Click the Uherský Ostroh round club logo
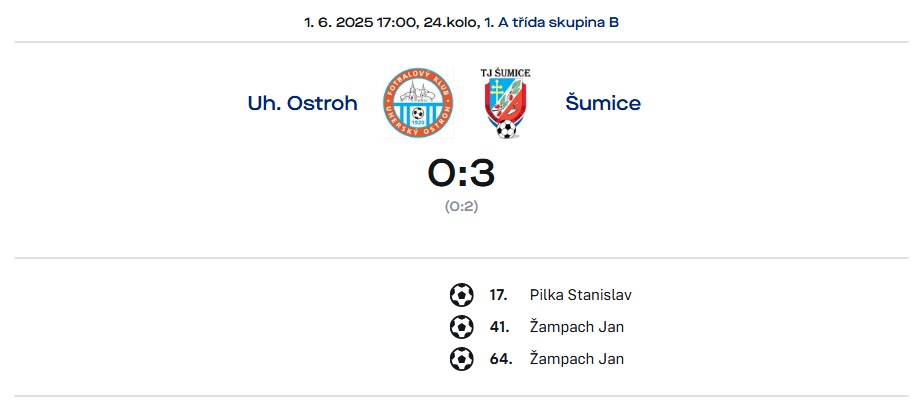The height and width of the screenshot is (412, 922). 418,103
